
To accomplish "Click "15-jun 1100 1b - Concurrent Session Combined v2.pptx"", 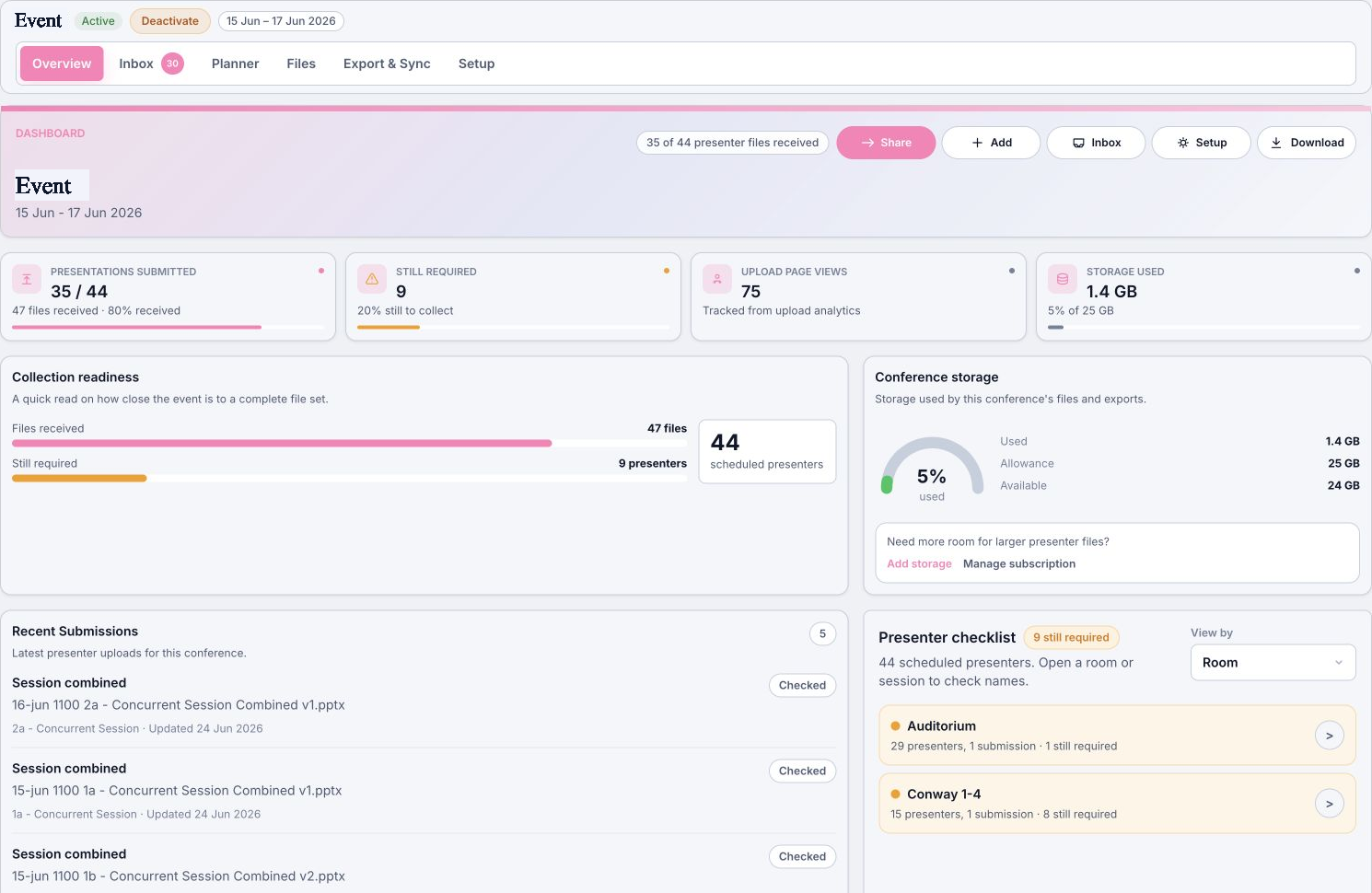I will [x=179, y=876].
